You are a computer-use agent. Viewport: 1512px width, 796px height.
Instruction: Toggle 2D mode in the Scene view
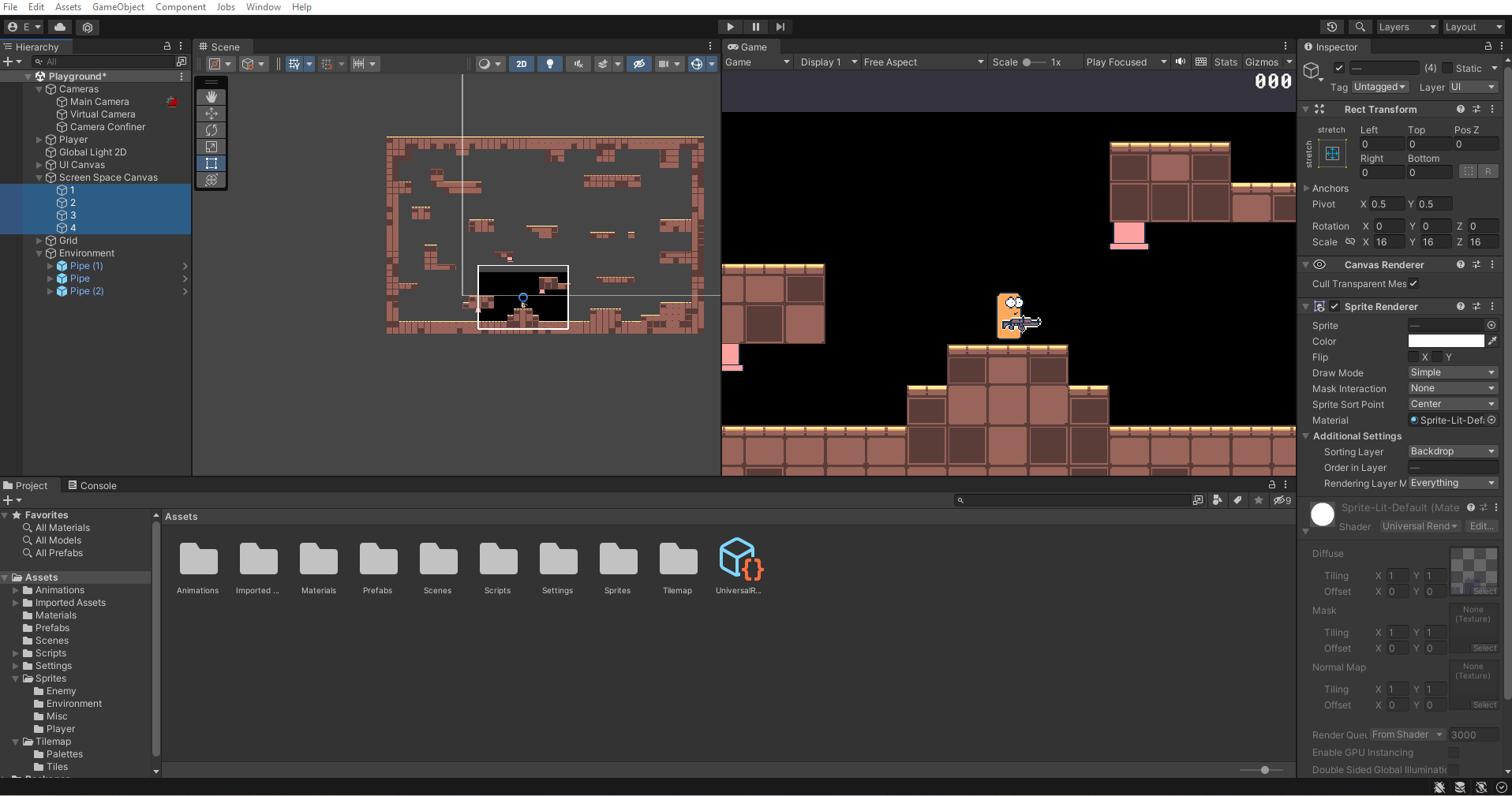click(x=522, y=64)
